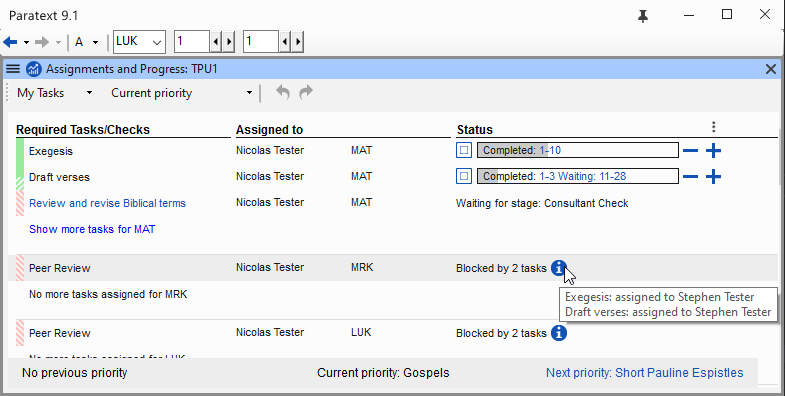Select the Draft verses task text
This screenshot has width=785, height=396.
(x=60, y=177)
